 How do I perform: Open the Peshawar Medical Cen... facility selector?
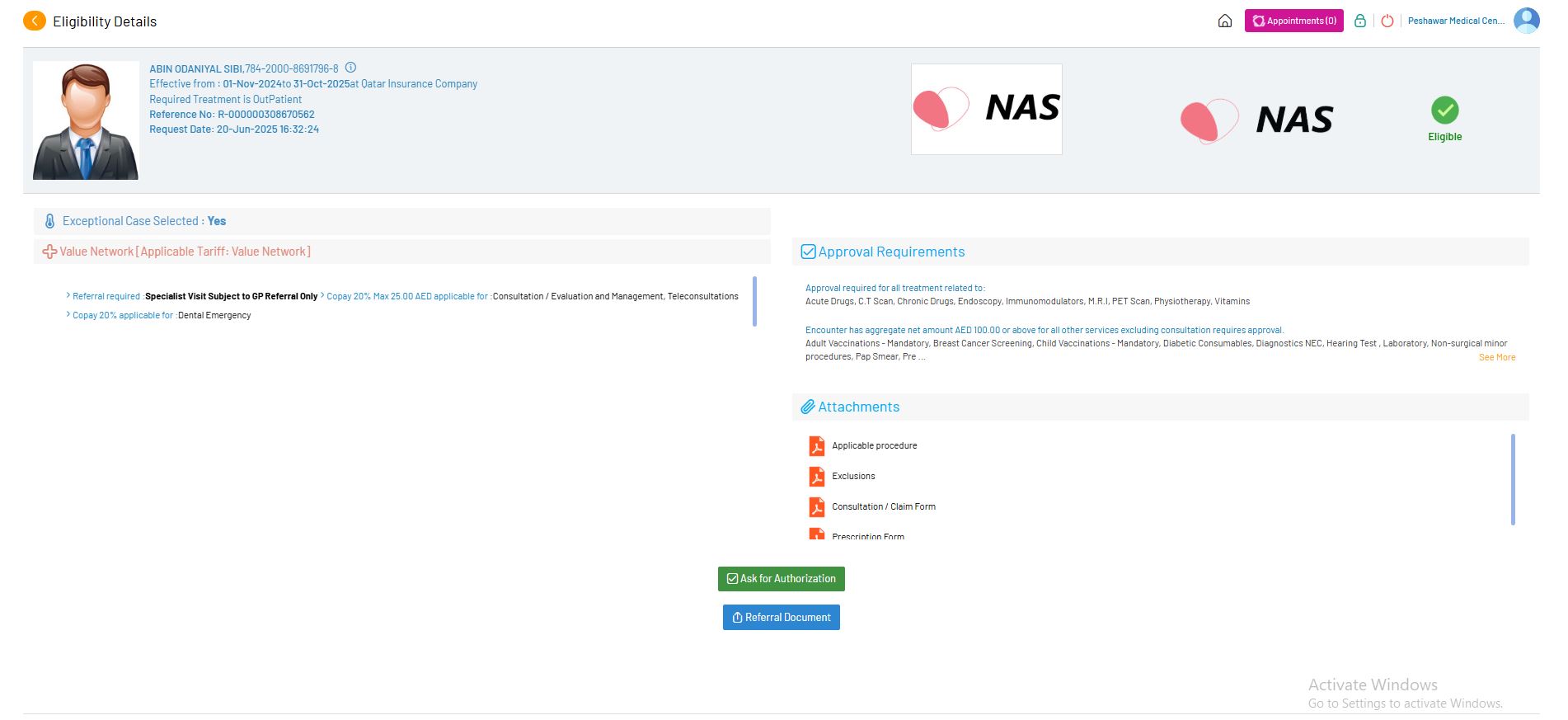(1456, 21)
